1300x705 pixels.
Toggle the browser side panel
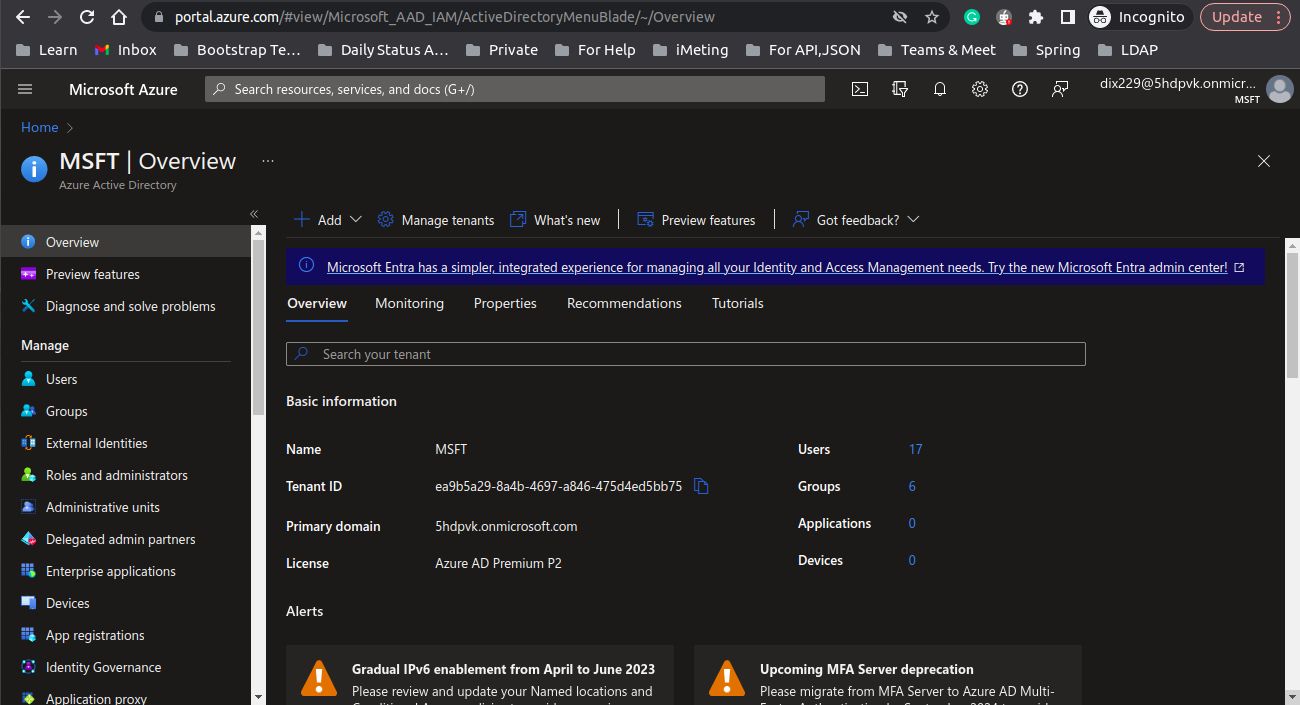click(1068, 17)
